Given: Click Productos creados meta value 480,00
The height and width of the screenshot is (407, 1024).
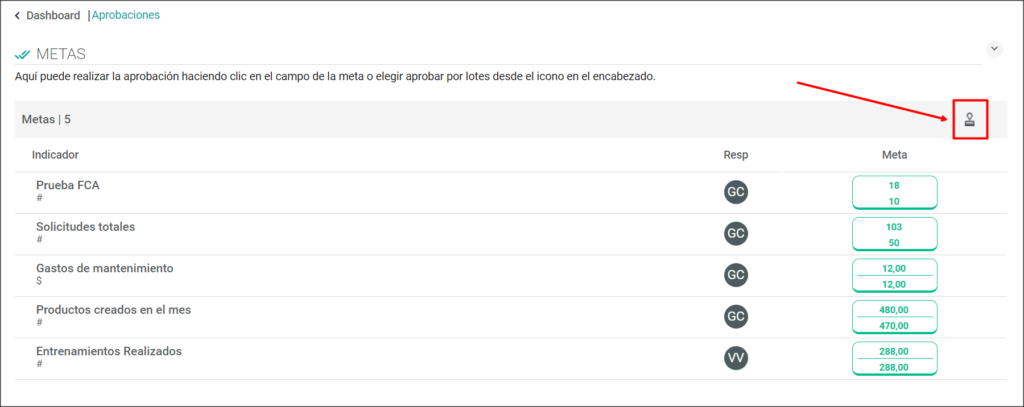Looking at the screenshot, I should point(895,310).
